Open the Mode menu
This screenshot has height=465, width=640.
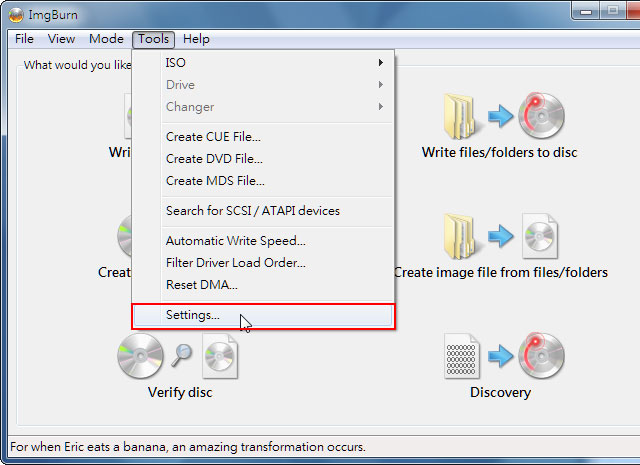[106, 39]
